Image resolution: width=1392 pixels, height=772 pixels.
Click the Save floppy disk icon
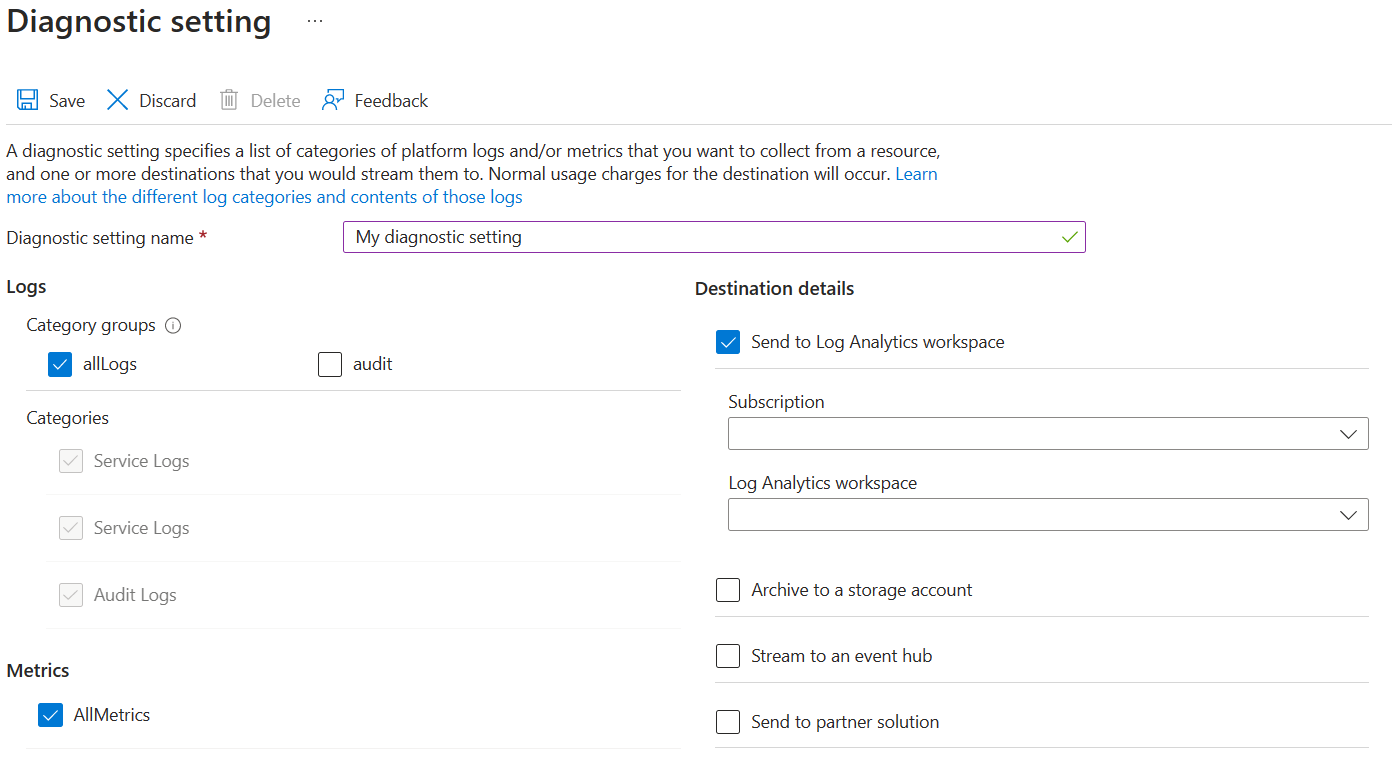coord(27,100)
